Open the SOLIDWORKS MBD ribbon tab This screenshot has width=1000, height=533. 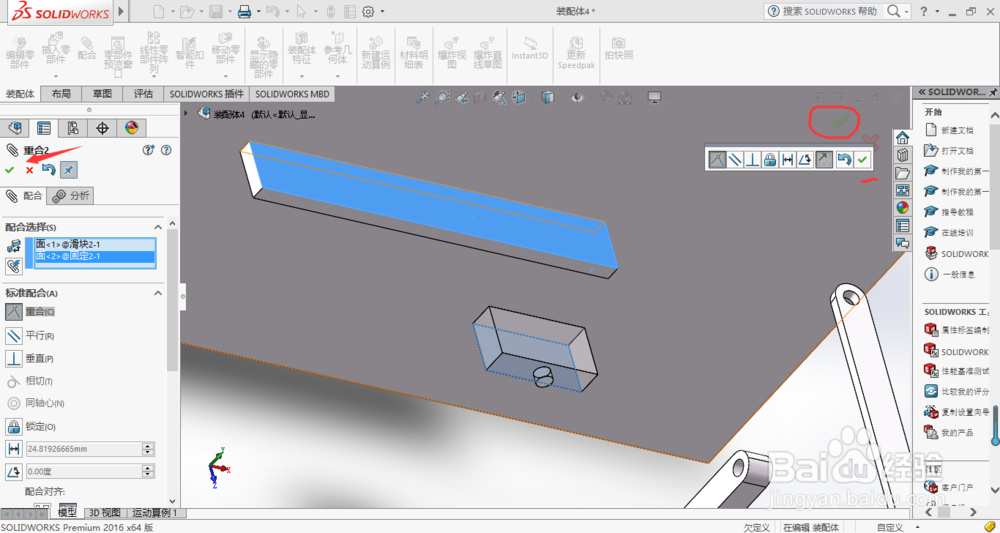tap(292, 94)
